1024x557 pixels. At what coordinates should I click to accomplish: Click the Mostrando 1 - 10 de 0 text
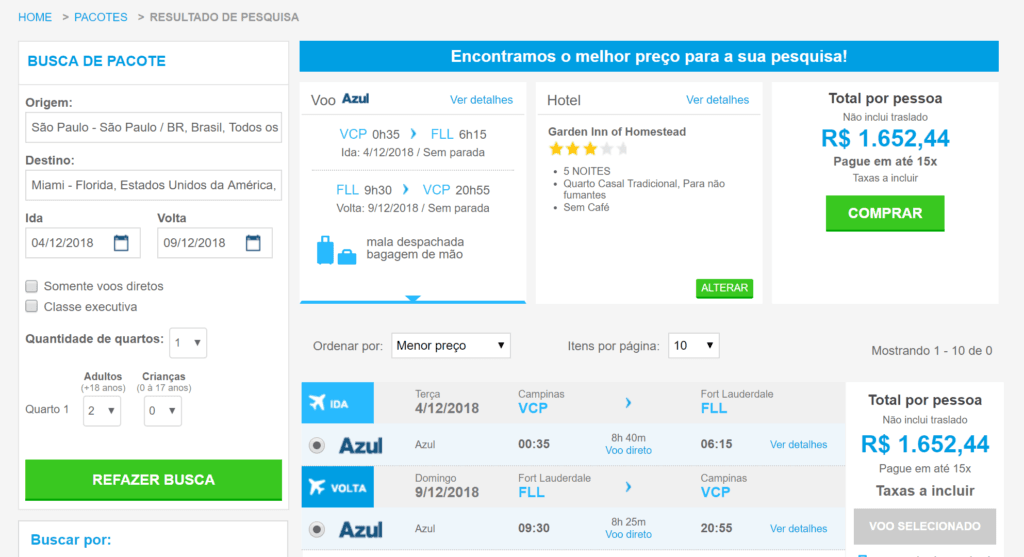click(932, 351)
